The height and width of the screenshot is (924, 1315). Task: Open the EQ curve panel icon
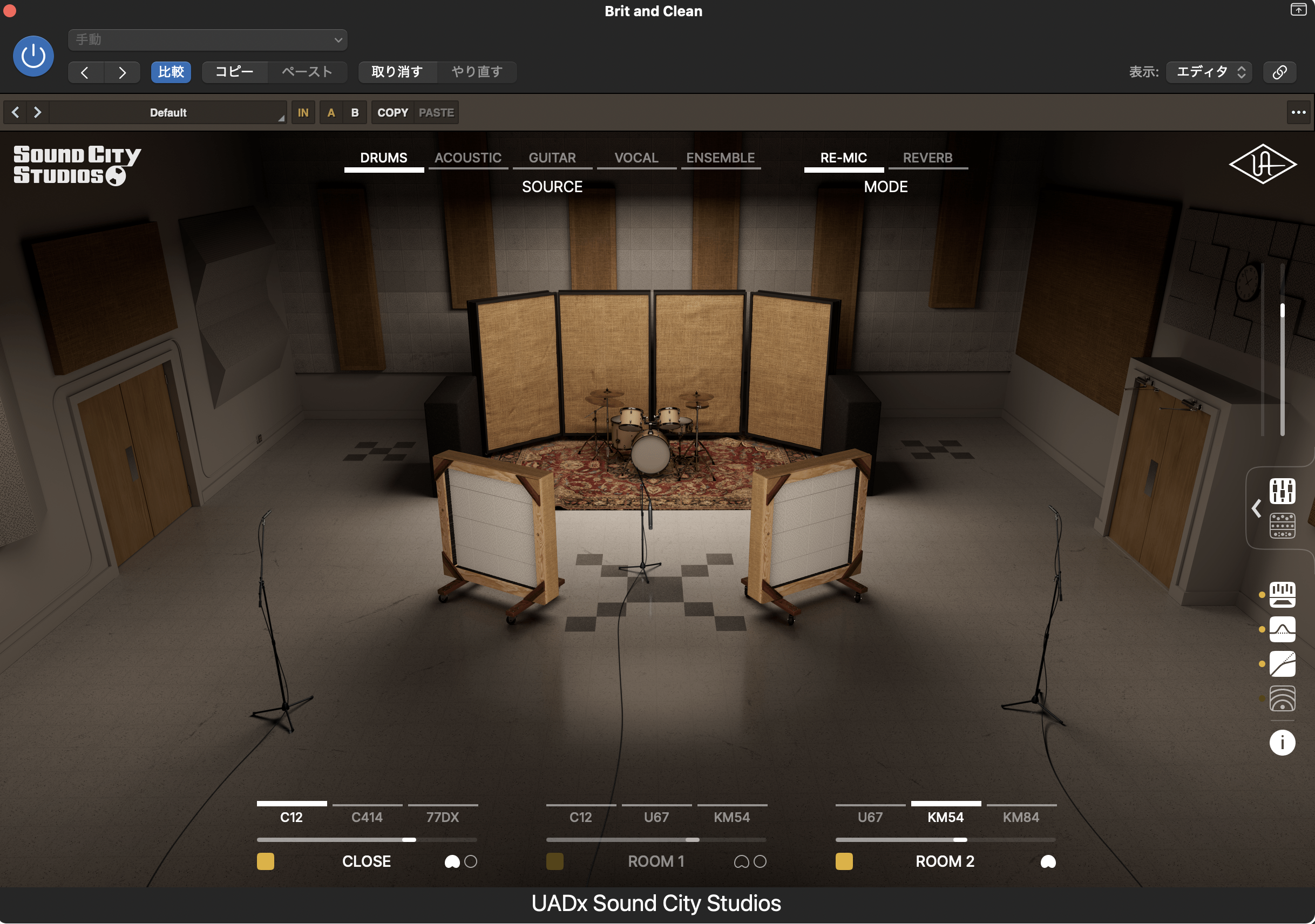[x=1283, y=630]
